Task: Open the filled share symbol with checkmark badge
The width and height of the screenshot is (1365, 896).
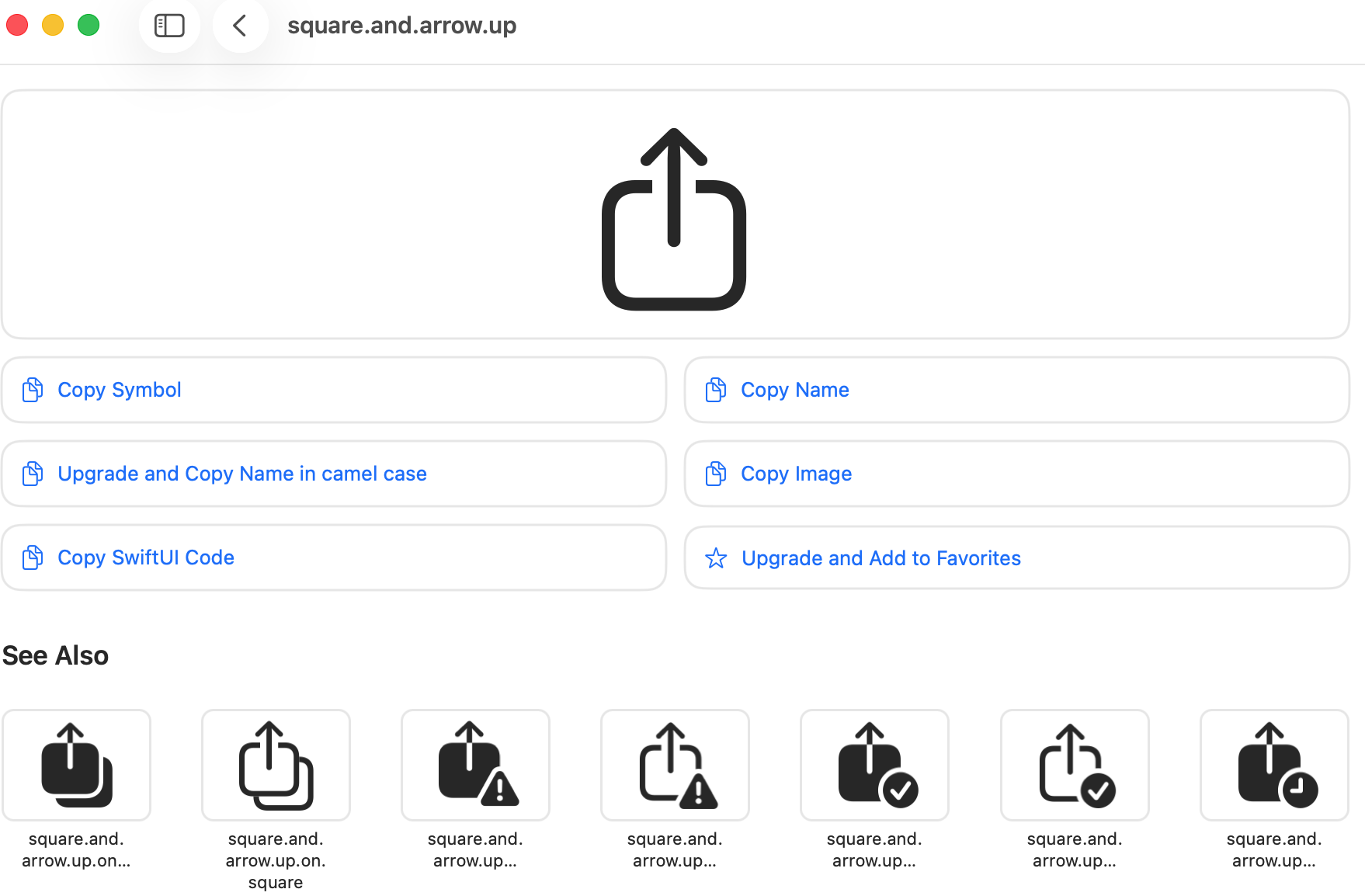Action: click(874, 765)
